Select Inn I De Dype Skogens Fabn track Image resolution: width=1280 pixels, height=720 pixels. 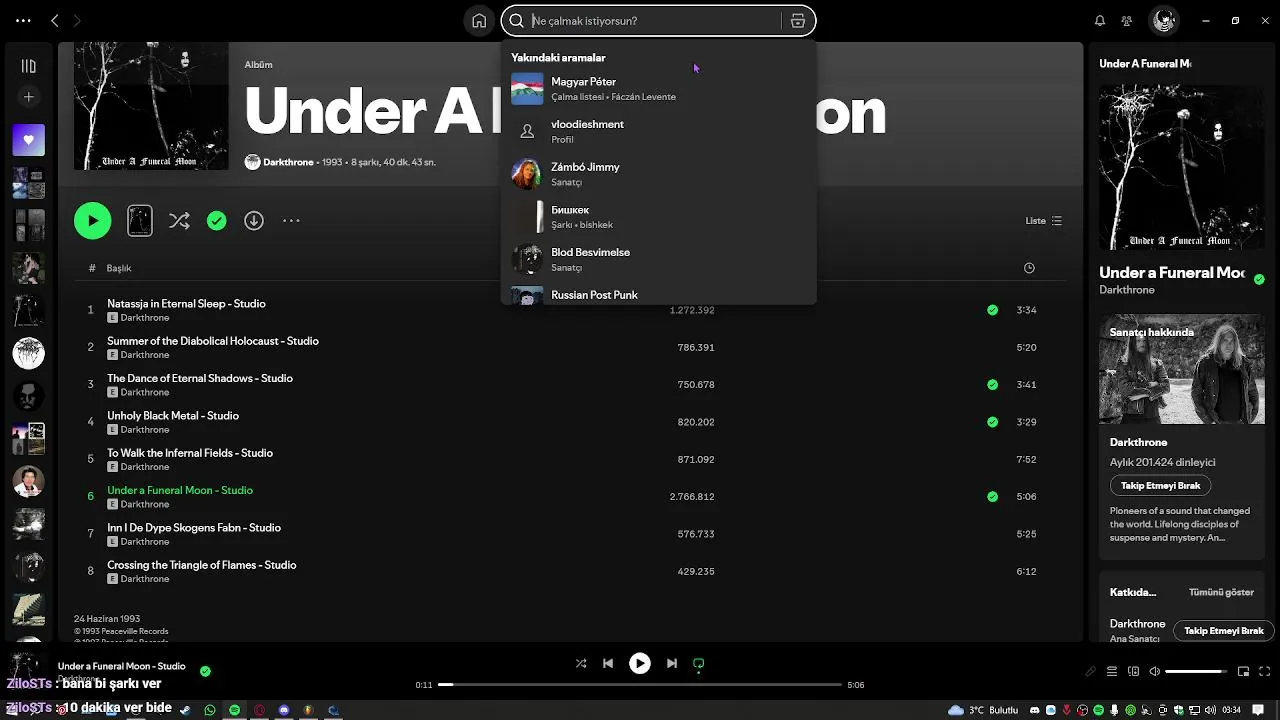click(x=194, y=528)
